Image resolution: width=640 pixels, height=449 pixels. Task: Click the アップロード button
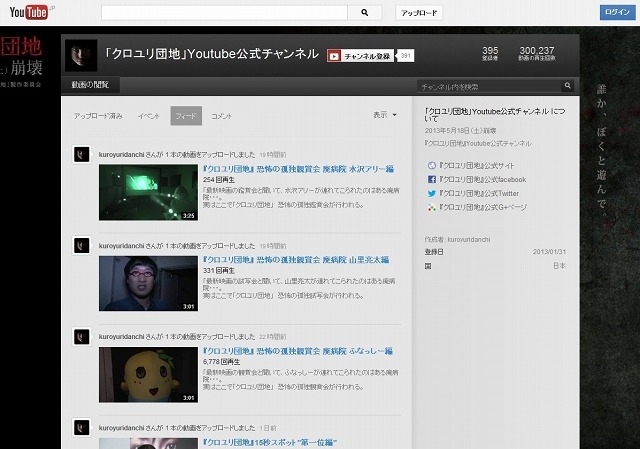coord(419,13)
